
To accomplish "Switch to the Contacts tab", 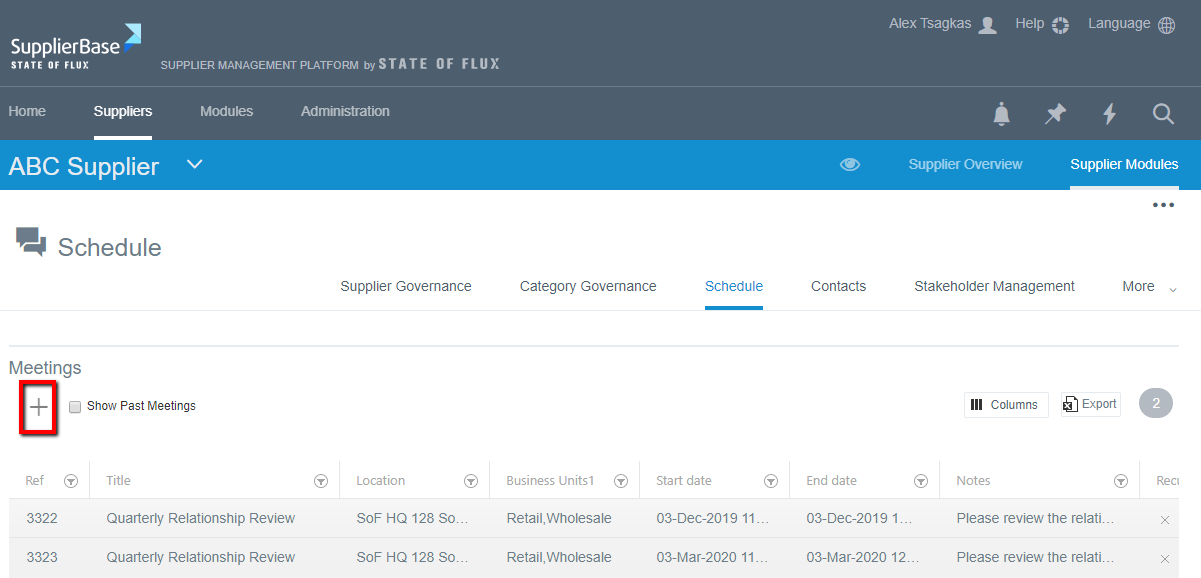I will tap(838, 287).
